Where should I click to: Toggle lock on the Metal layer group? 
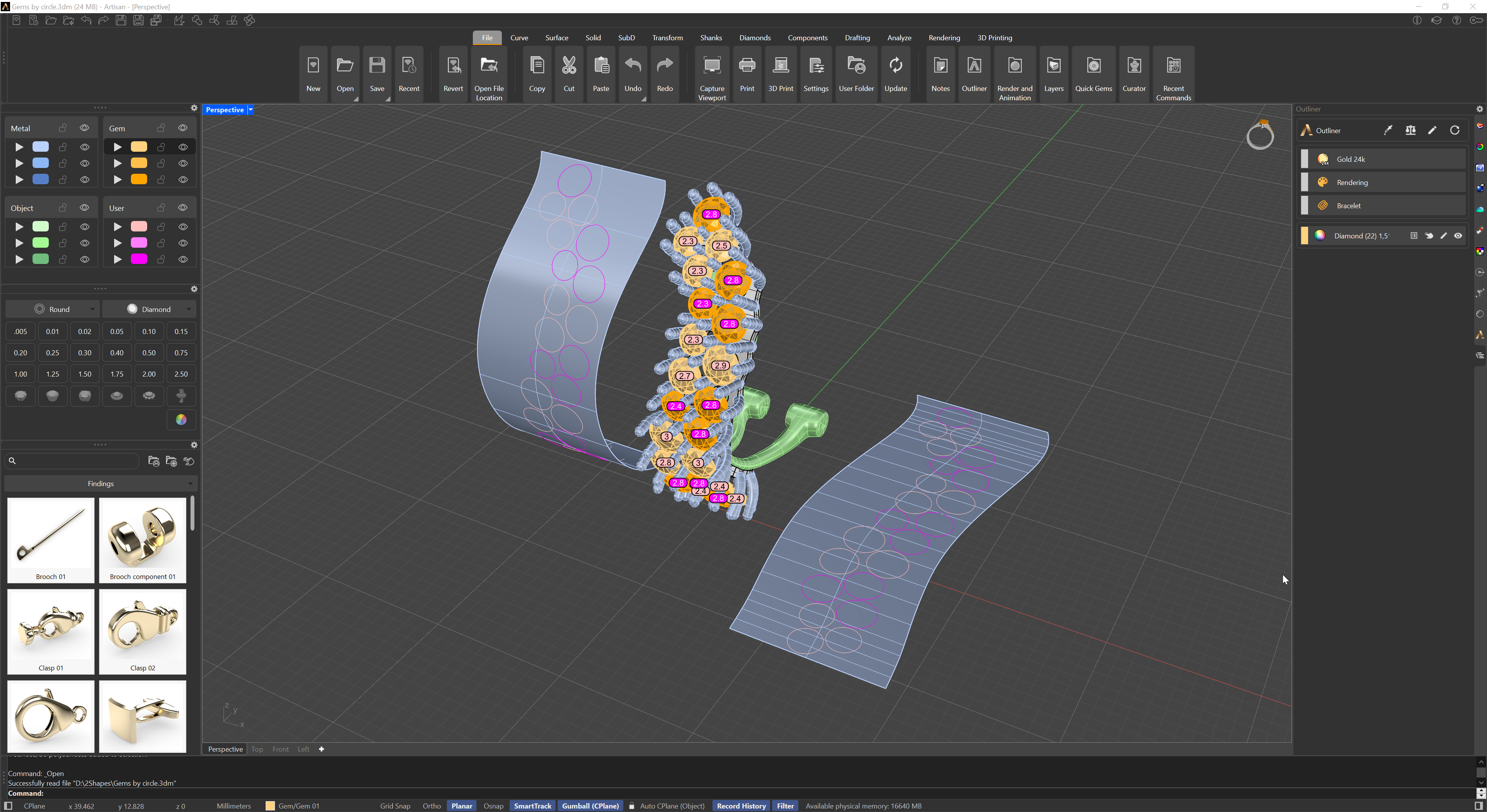pyautogui.click(x=63, y=128)
